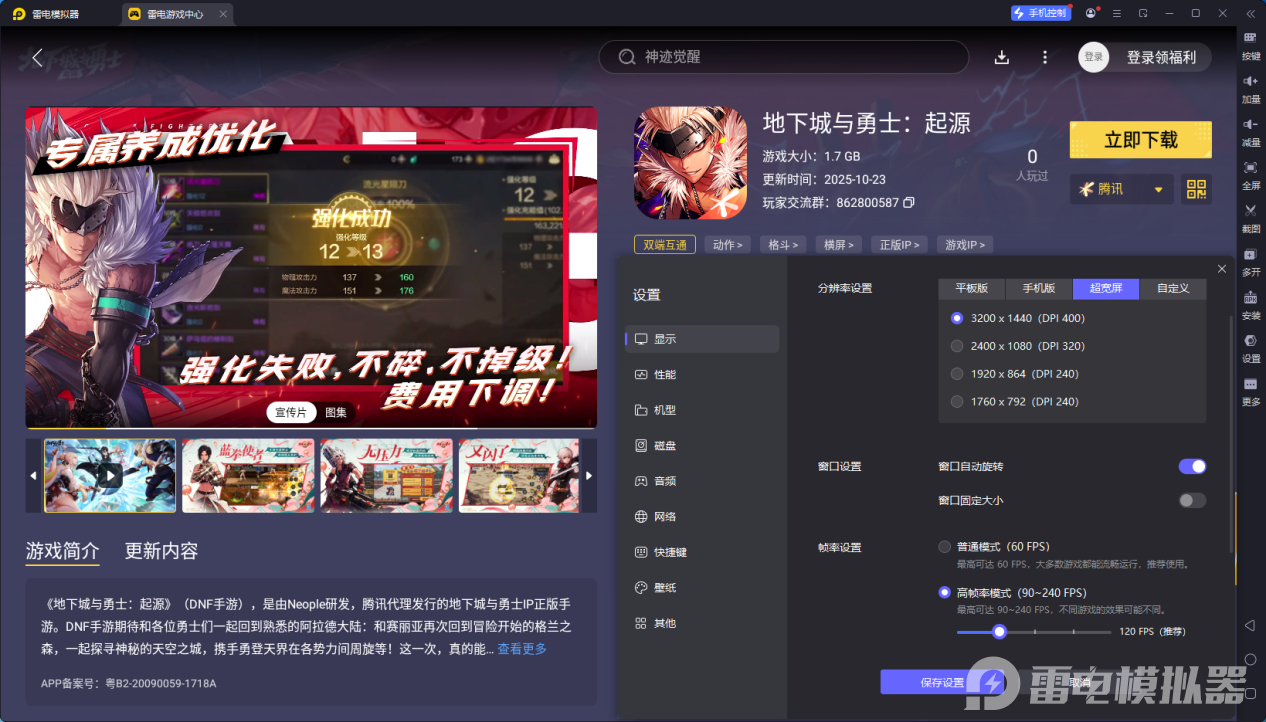Click the window shrink icon in title bar
Viewport: 1266px width, 722px height.
1143,13
